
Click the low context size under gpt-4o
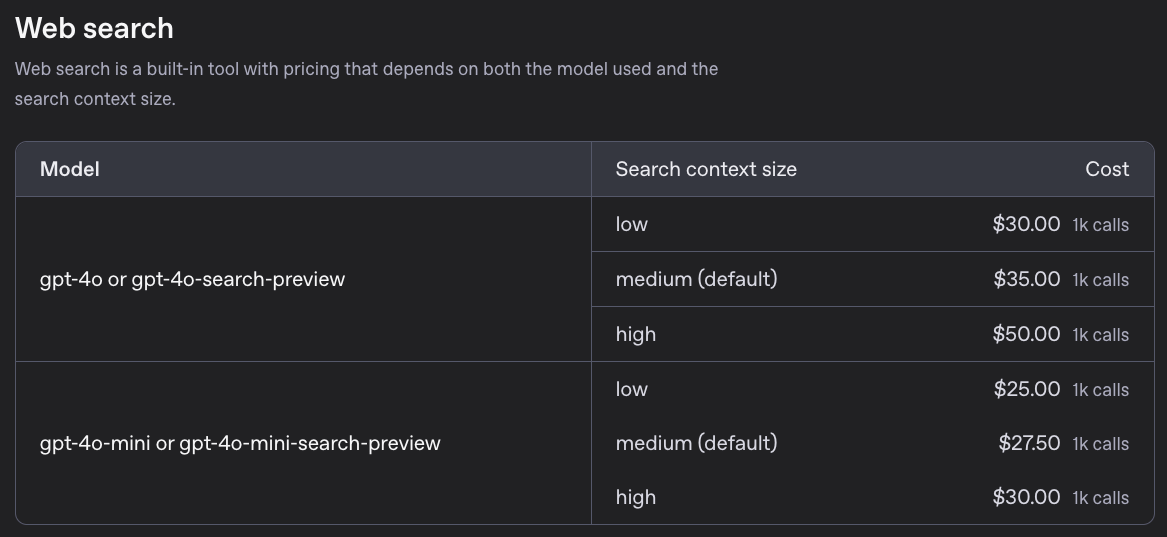632,224
